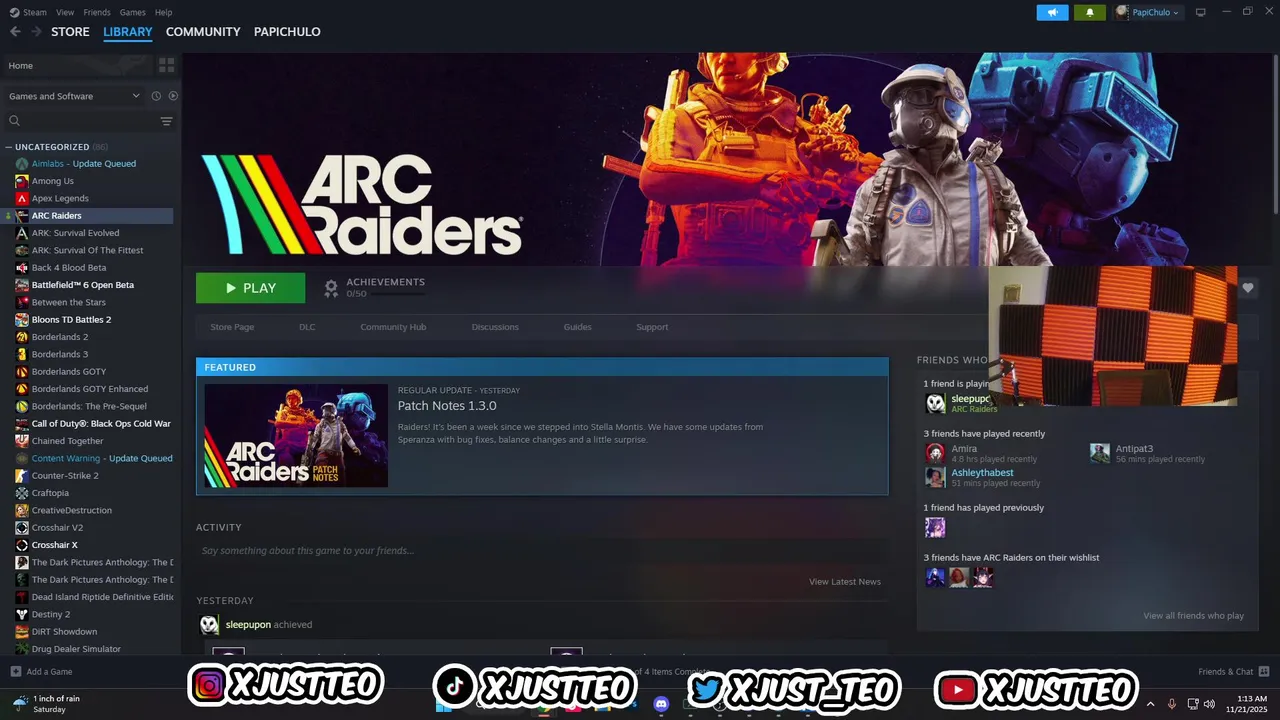
Task: Open PapiChulo account dropdown
Action: (x=1148, y=12)
